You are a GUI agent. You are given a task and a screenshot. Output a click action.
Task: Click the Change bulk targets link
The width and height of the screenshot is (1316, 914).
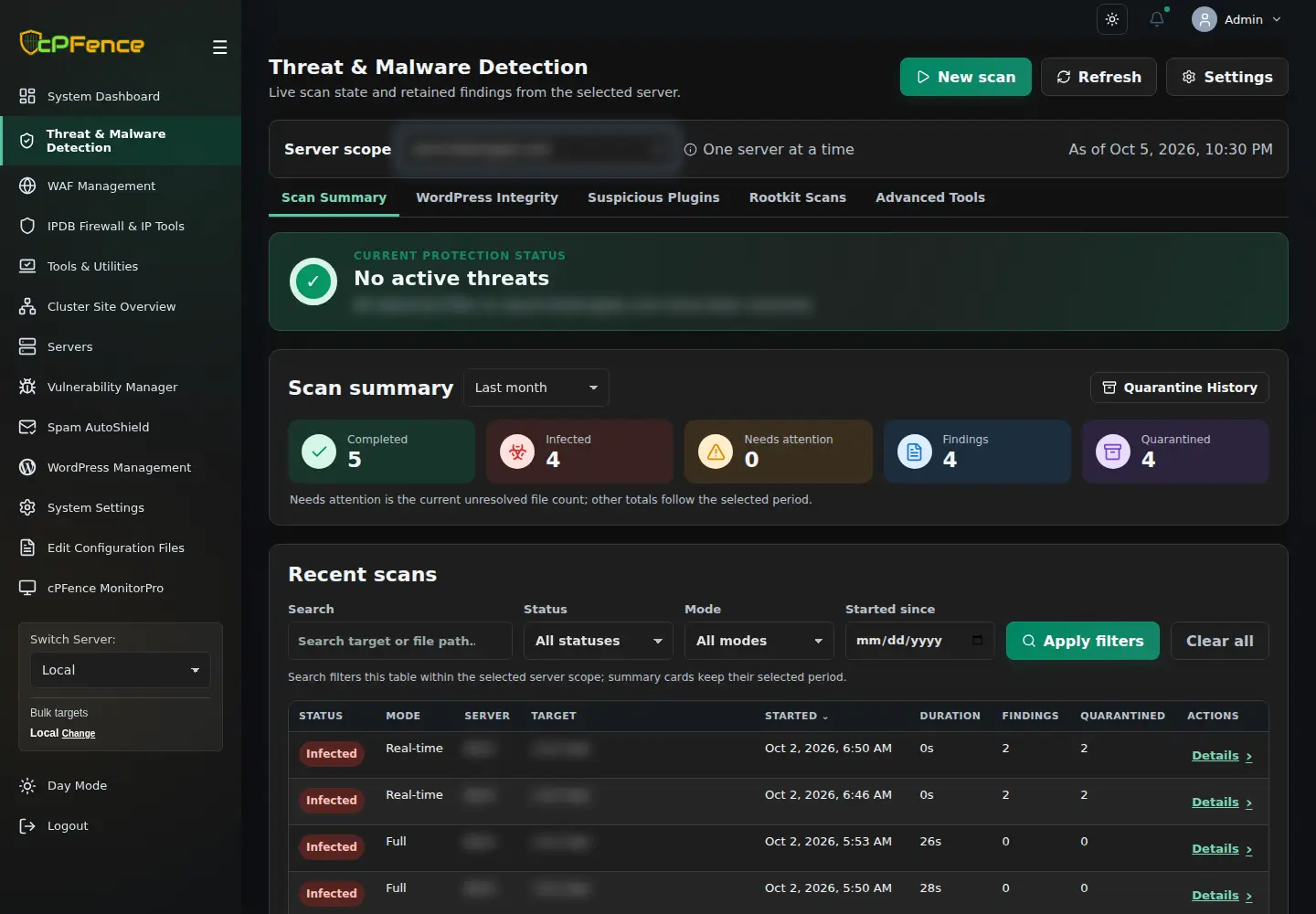pyautogui.click(x=79, y=733)
